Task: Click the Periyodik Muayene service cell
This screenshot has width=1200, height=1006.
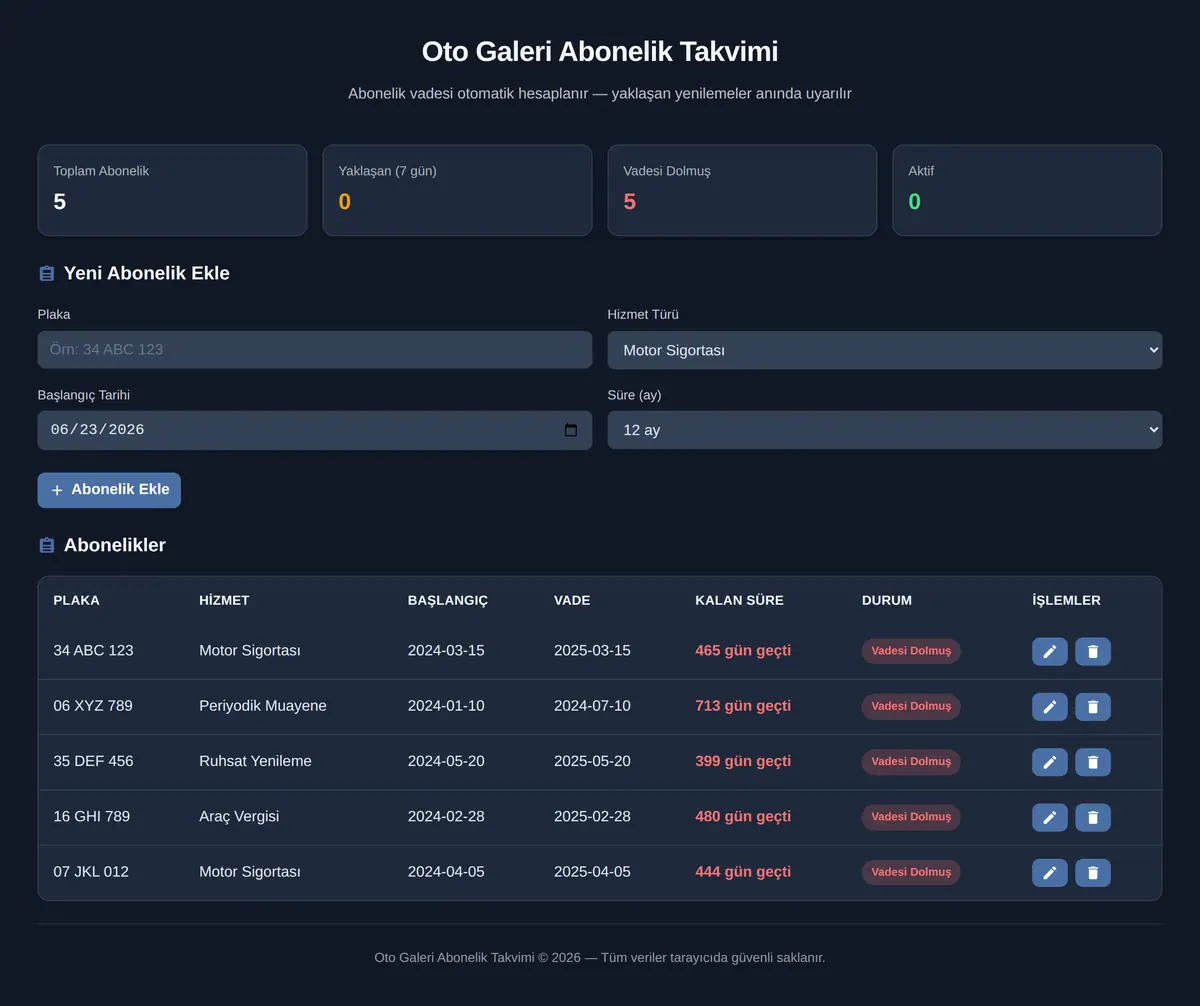Action: pyautogui.click(x=263, y=705)
